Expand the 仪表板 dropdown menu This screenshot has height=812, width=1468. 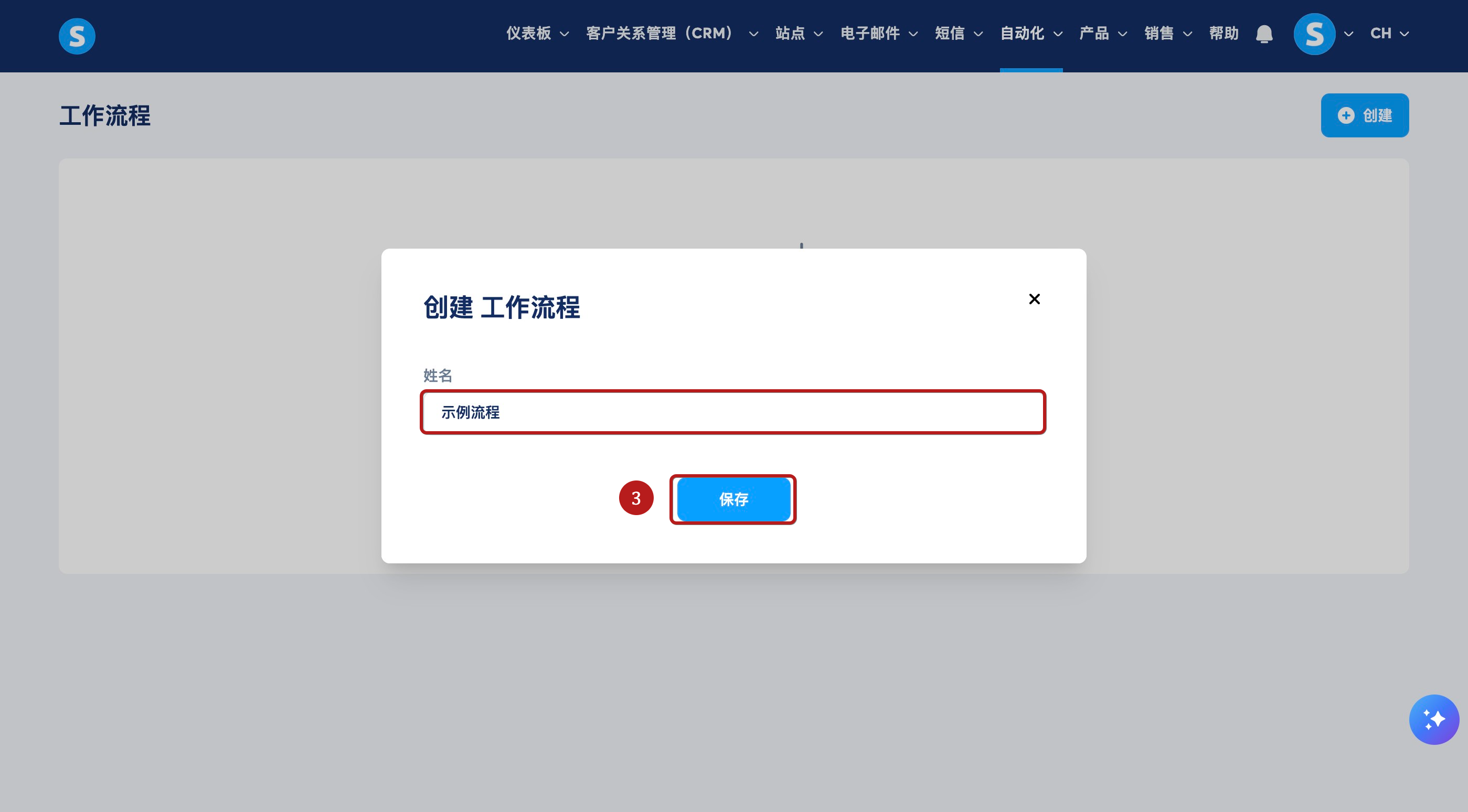tap(537, 34)
